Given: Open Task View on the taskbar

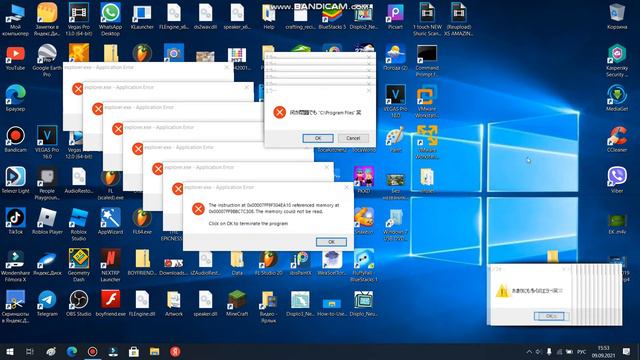Looking at the screenshot, I should [x=30, y=351].
